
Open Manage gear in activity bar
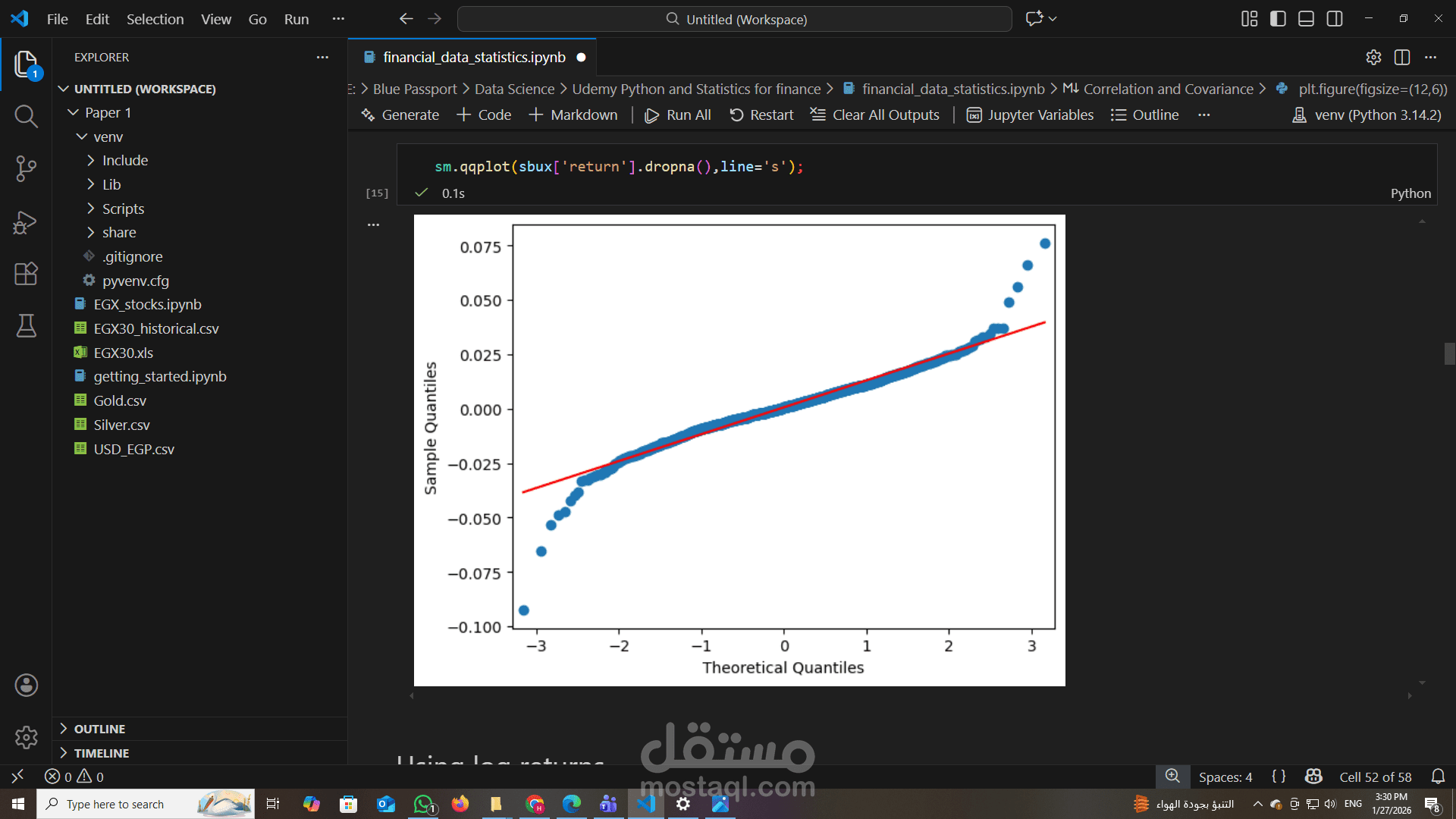click(26, 737)
